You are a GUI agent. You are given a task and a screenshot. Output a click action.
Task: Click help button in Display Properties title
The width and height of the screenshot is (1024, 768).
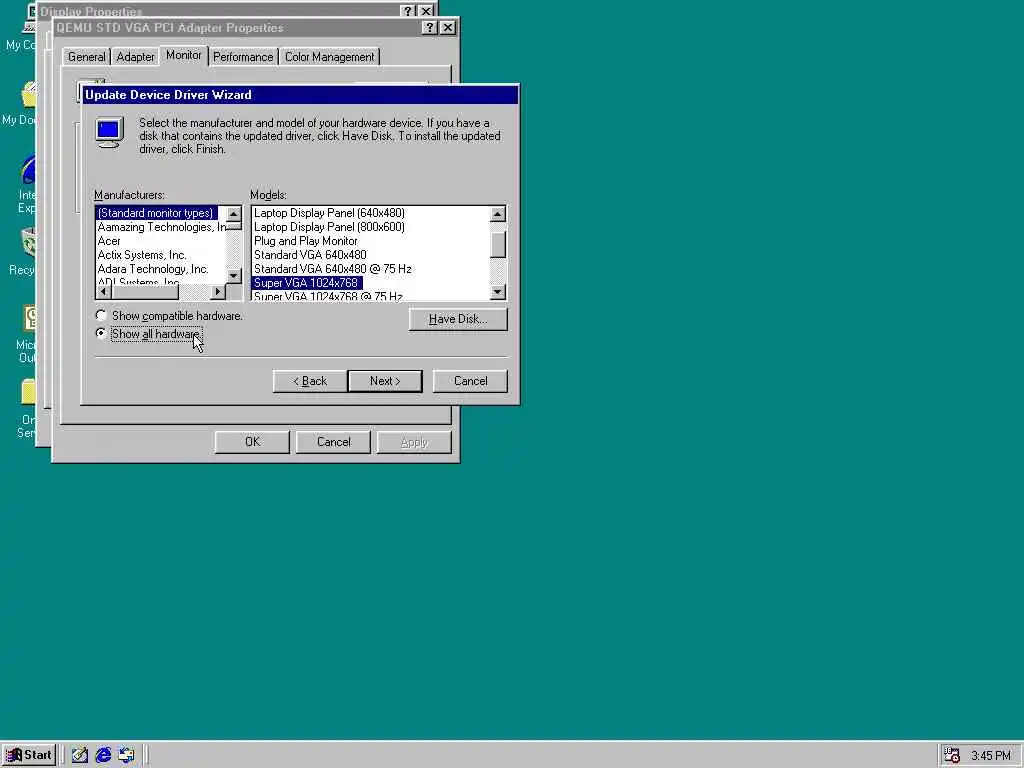[x=408, y=11]
